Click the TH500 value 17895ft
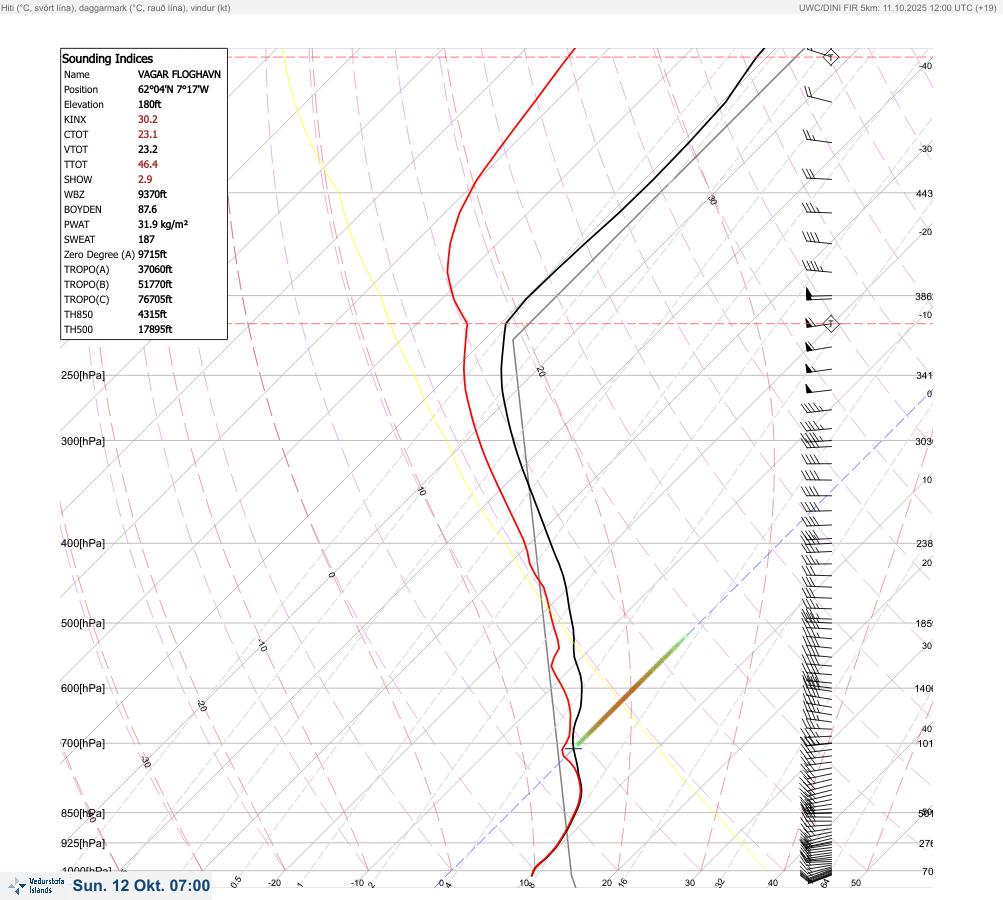The height and width of the screenshot is (900, 1003). tap(155, 329)
